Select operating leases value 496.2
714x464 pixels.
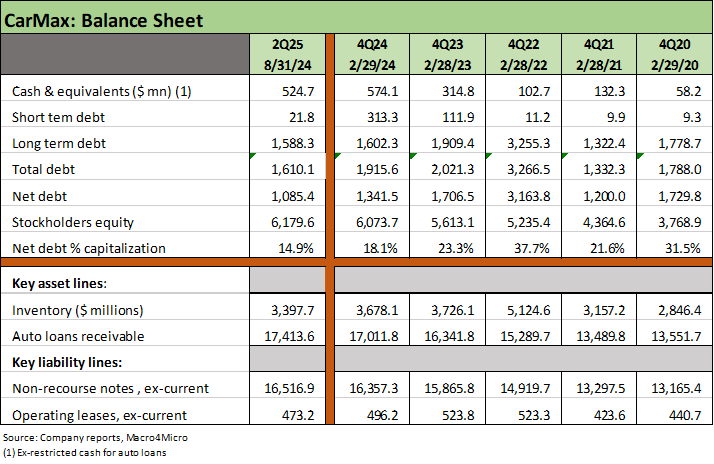pos(382,415)
